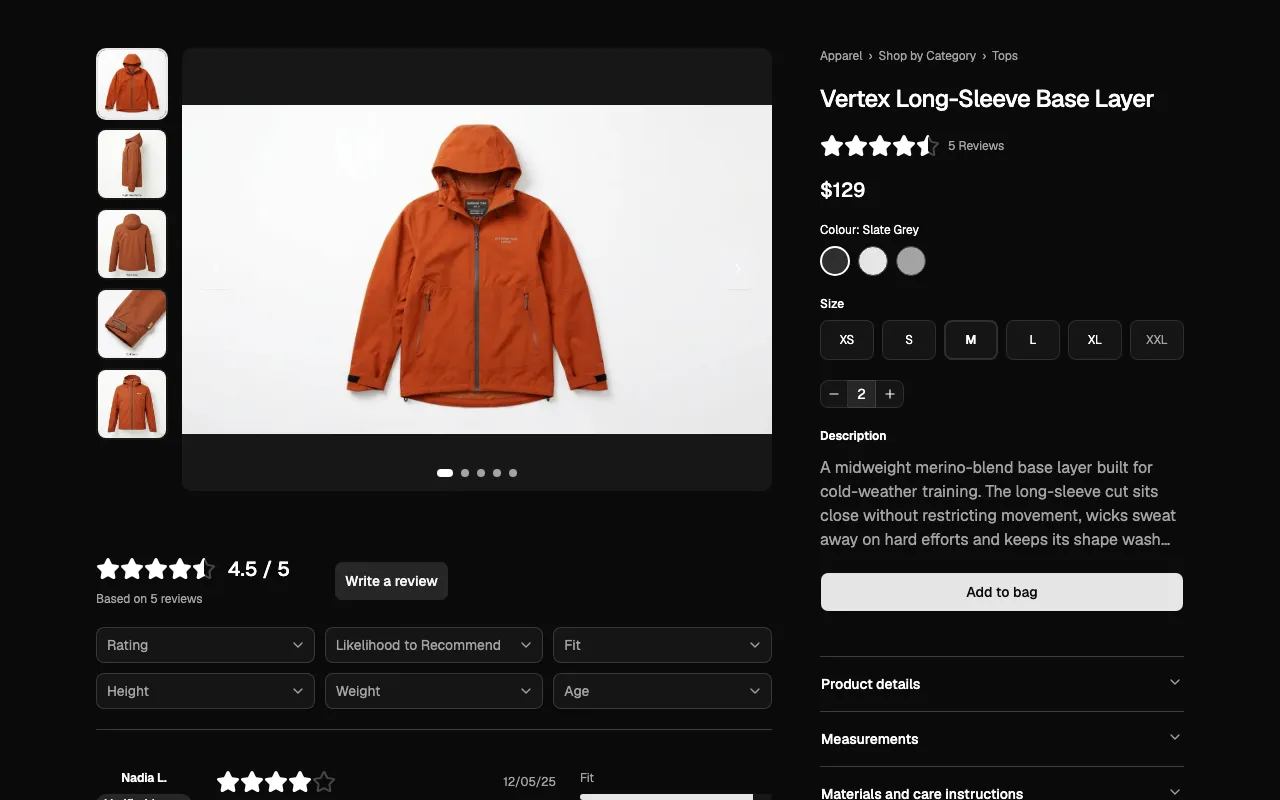1280x800 pixels.
Task: Open the Height filter dropdown
Action: [205, 691]
